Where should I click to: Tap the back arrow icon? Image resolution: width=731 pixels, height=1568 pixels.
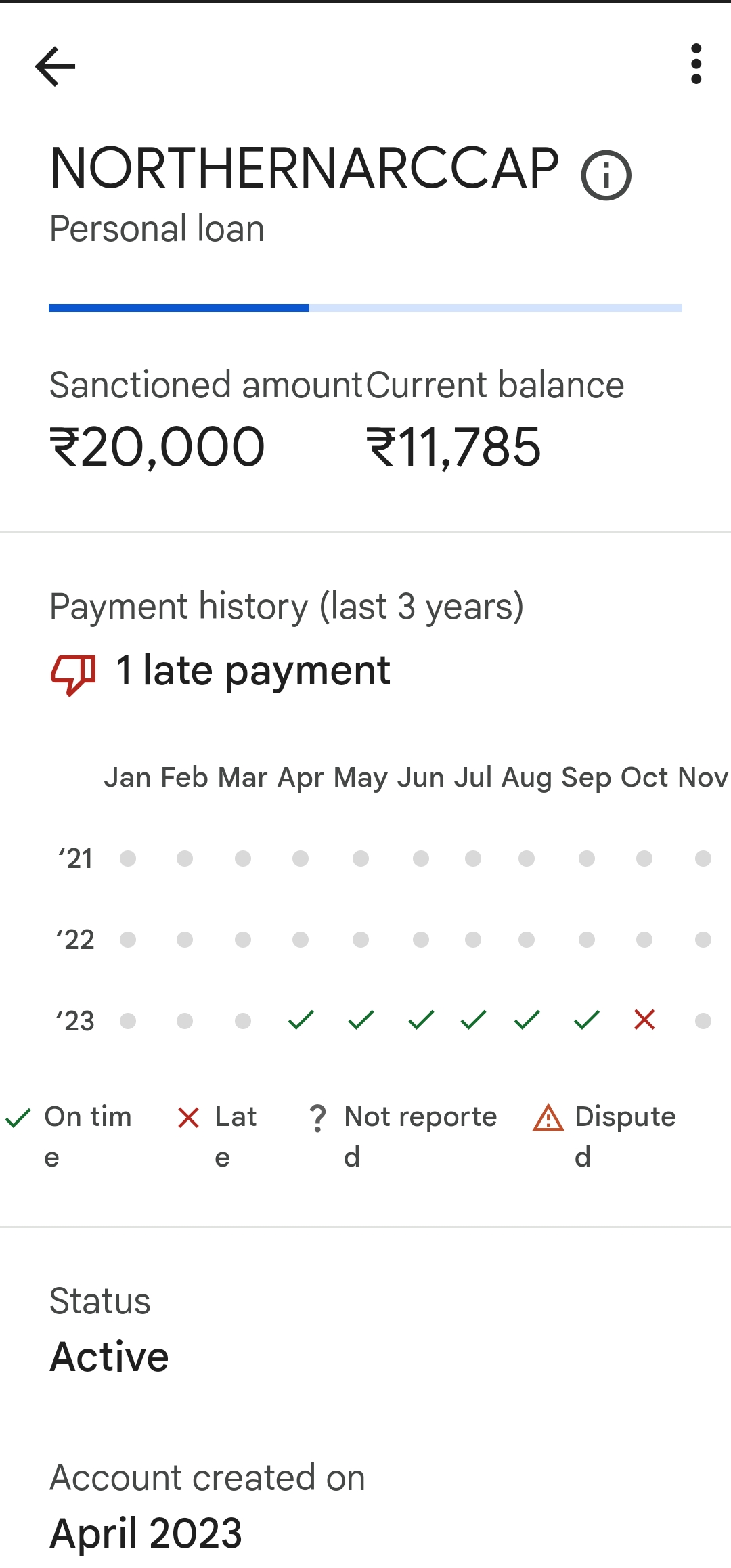click(56, 66)
